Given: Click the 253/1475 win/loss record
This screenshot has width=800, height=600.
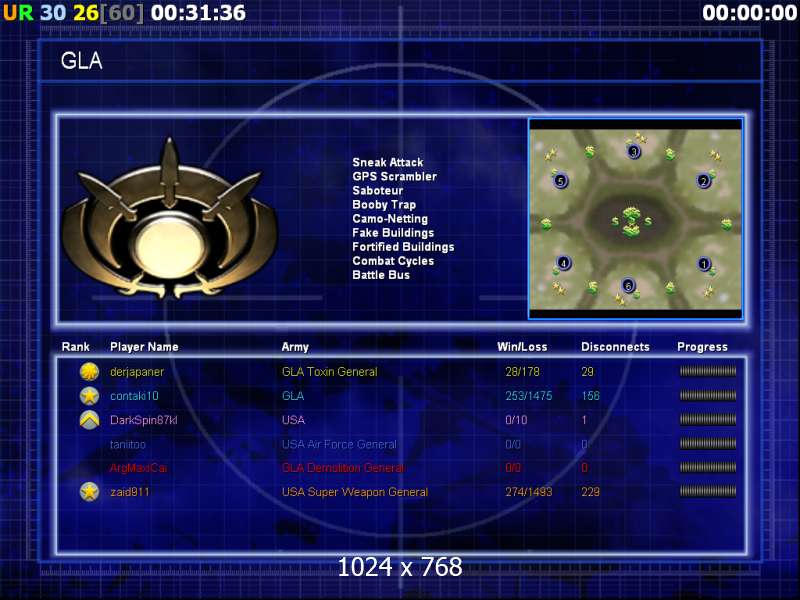Looking at the screenshot, I should point(529,396).
